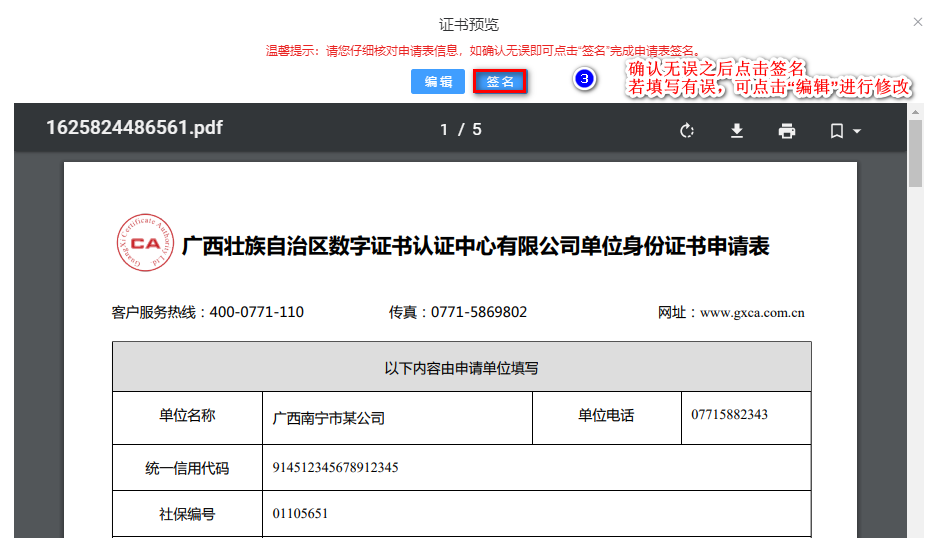Click the social security number 01105651
The width and height of the screenshot is (940, 538).
pos(300,514)
